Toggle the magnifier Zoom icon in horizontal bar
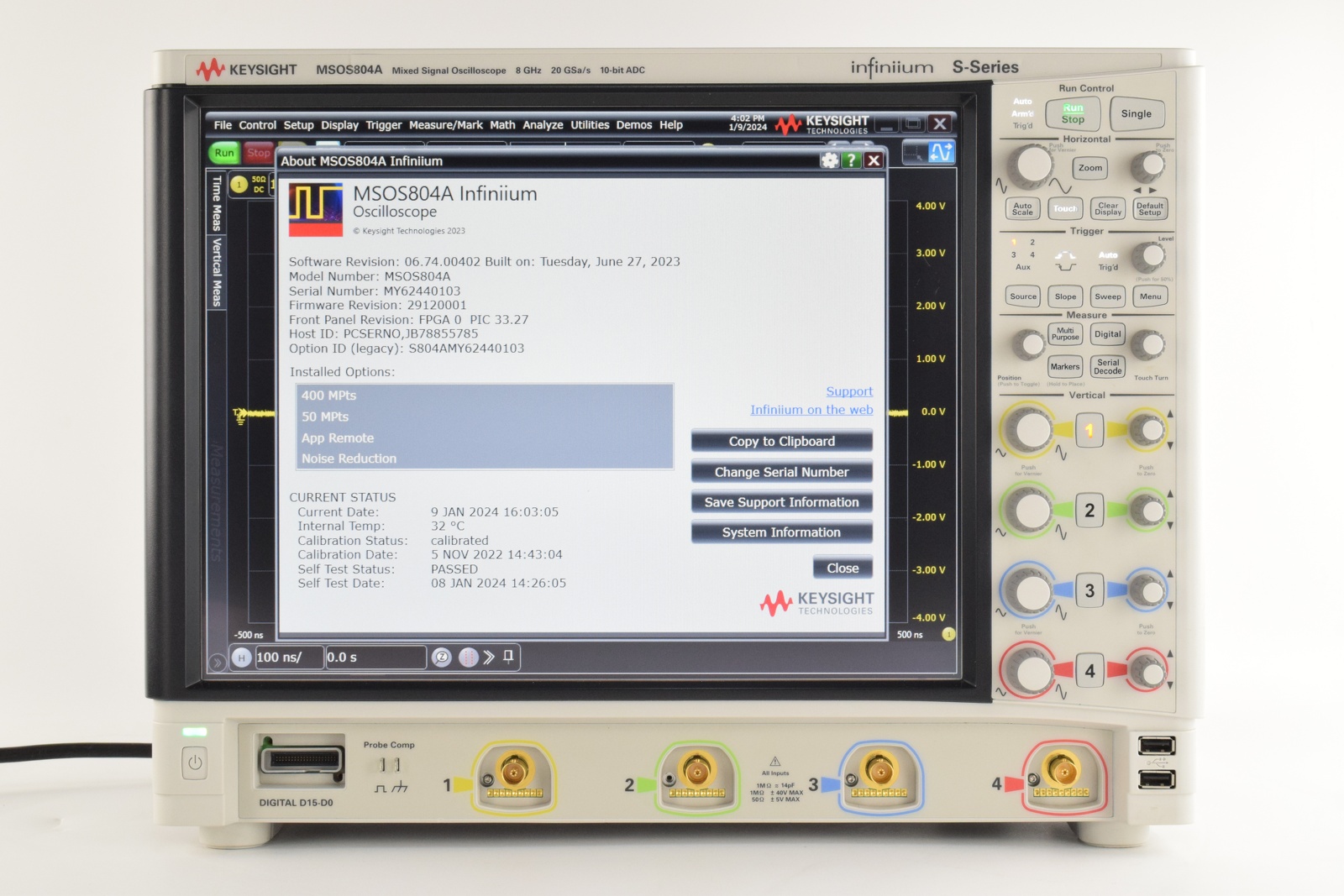Viewport: 1344px width, 896px height. (442, 658)
